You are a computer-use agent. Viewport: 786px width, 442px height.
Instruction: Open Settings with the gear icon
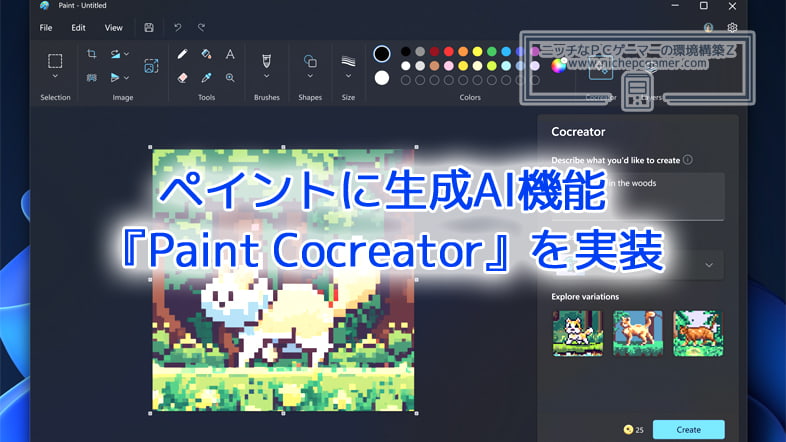point(732,28)
